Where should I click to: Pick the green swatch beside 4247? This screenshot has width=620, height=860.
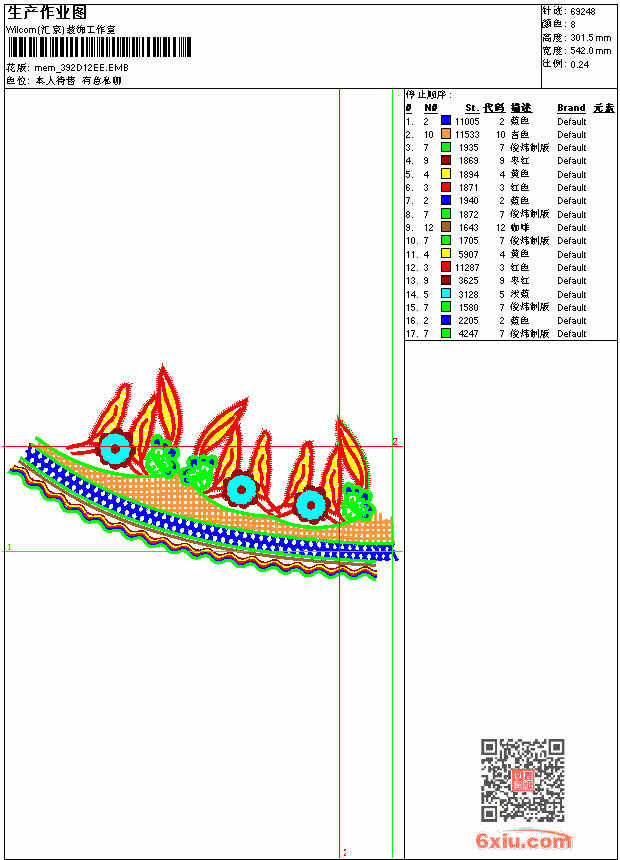446,333
